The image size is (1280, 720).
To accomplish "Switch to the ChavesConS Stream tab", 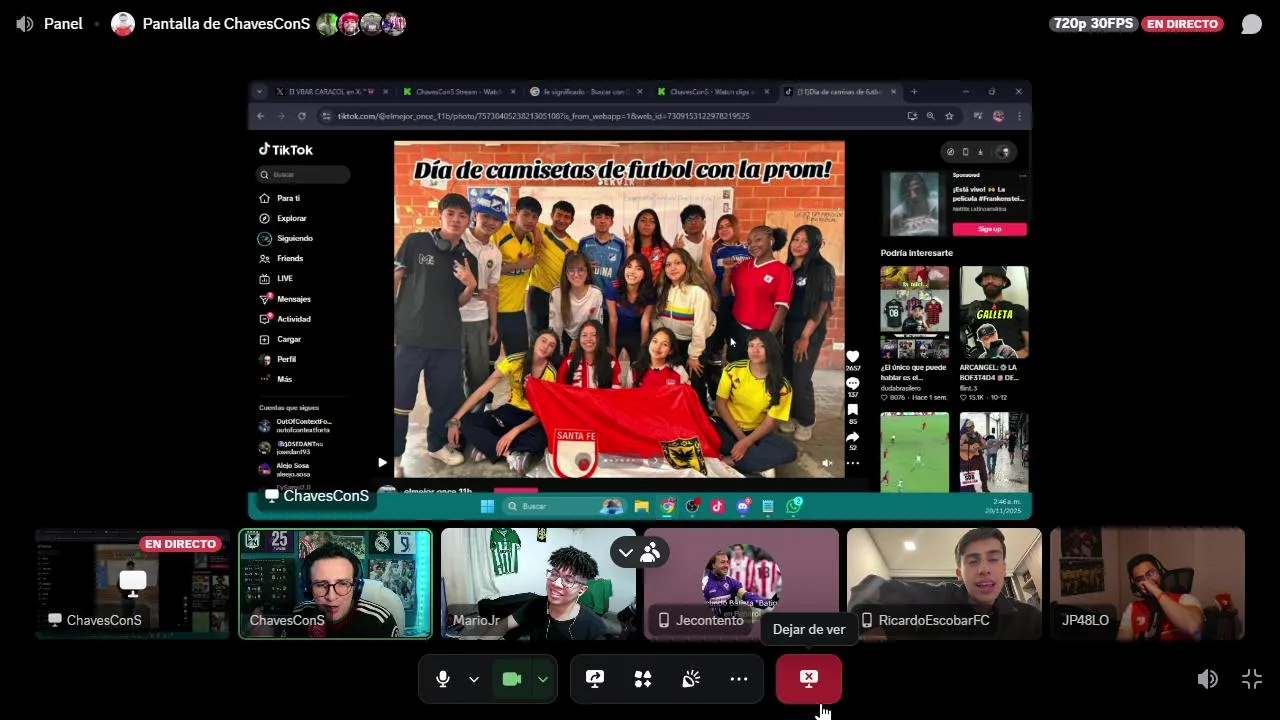I will 459,91.
